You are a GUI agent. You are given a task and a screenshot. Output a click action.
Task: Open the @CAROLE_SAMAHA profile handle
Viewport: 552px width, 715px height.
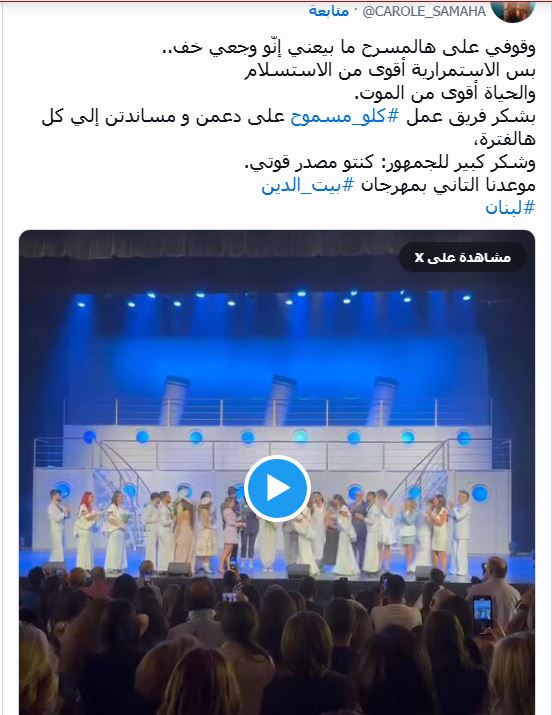pyautogui.click(x=424, y=11)
